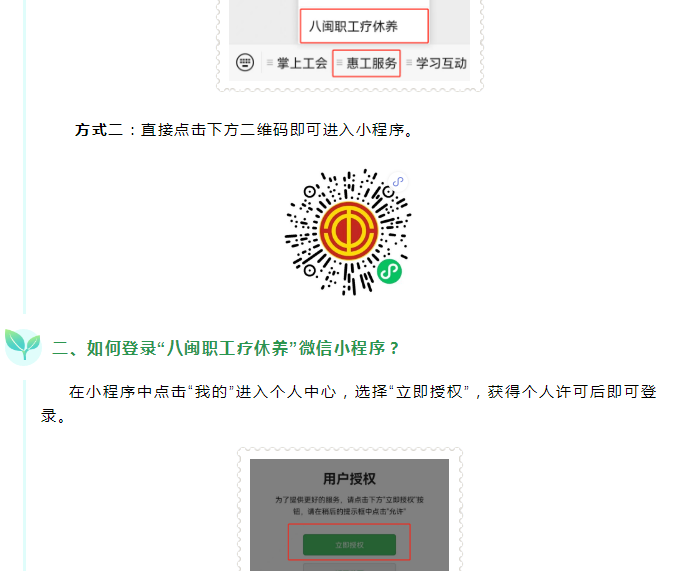Click the list icon left of 掌上工会
The image size is (690, 571).
point(270,63)
